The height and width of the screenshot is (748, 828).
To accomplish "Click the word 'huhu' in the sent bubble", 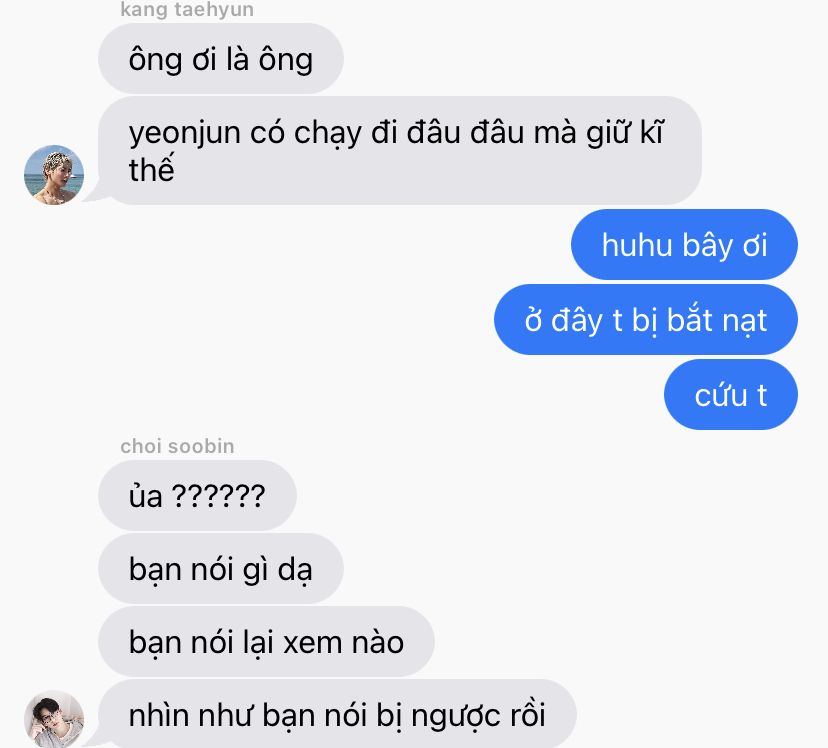I will tap(637, 245).
